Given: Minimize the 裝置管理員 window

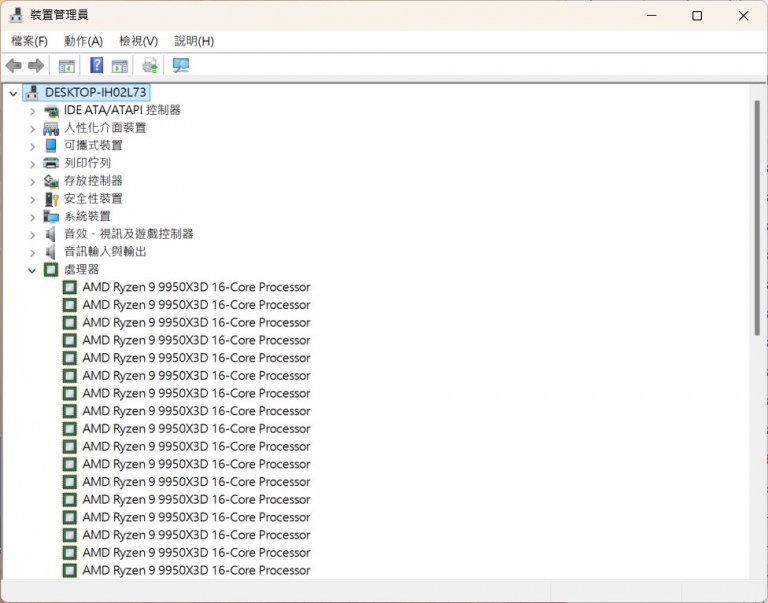Looking at the screenshot, I should (651, 16).
